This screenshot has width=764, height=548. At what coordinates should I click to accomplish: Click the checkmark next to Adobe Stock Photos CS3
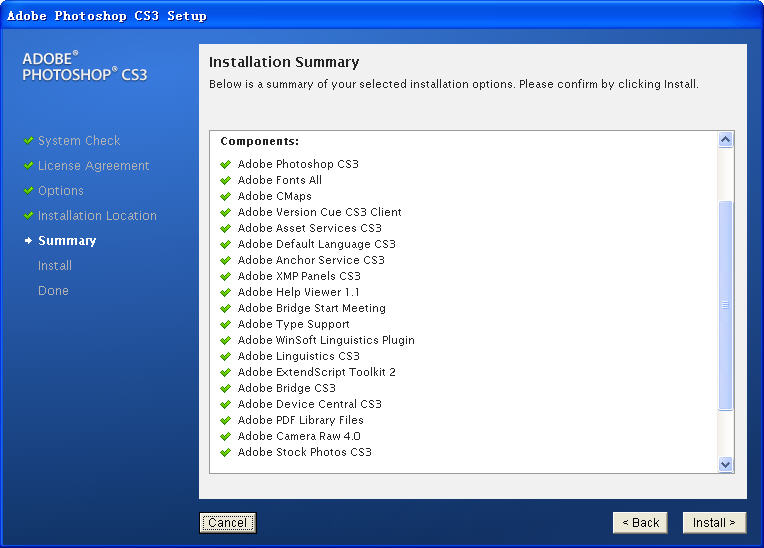coord(225,453)
